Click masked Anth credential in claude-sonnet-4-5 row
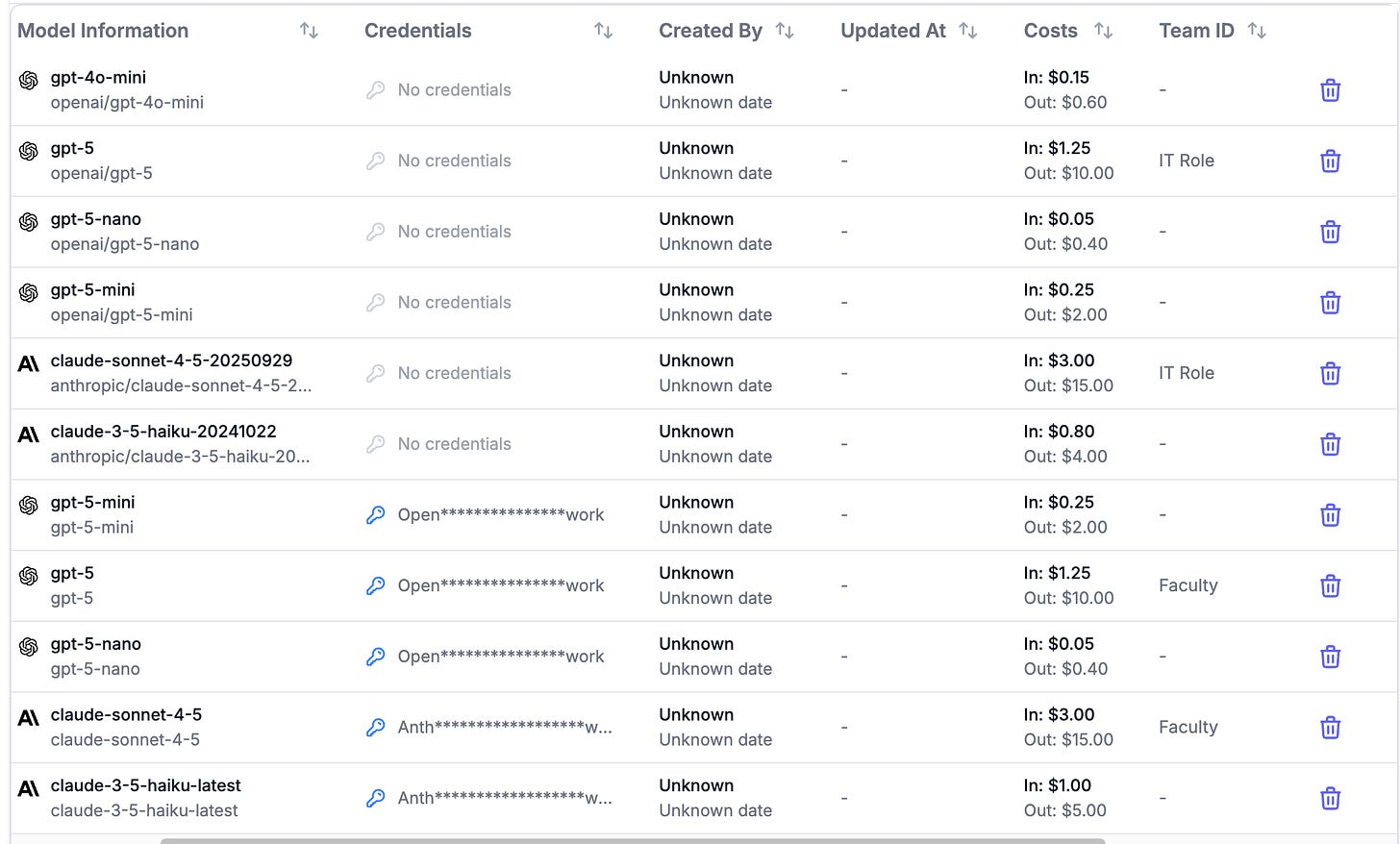The width and height of the screenshot is (1400, 844). point(505,728)
